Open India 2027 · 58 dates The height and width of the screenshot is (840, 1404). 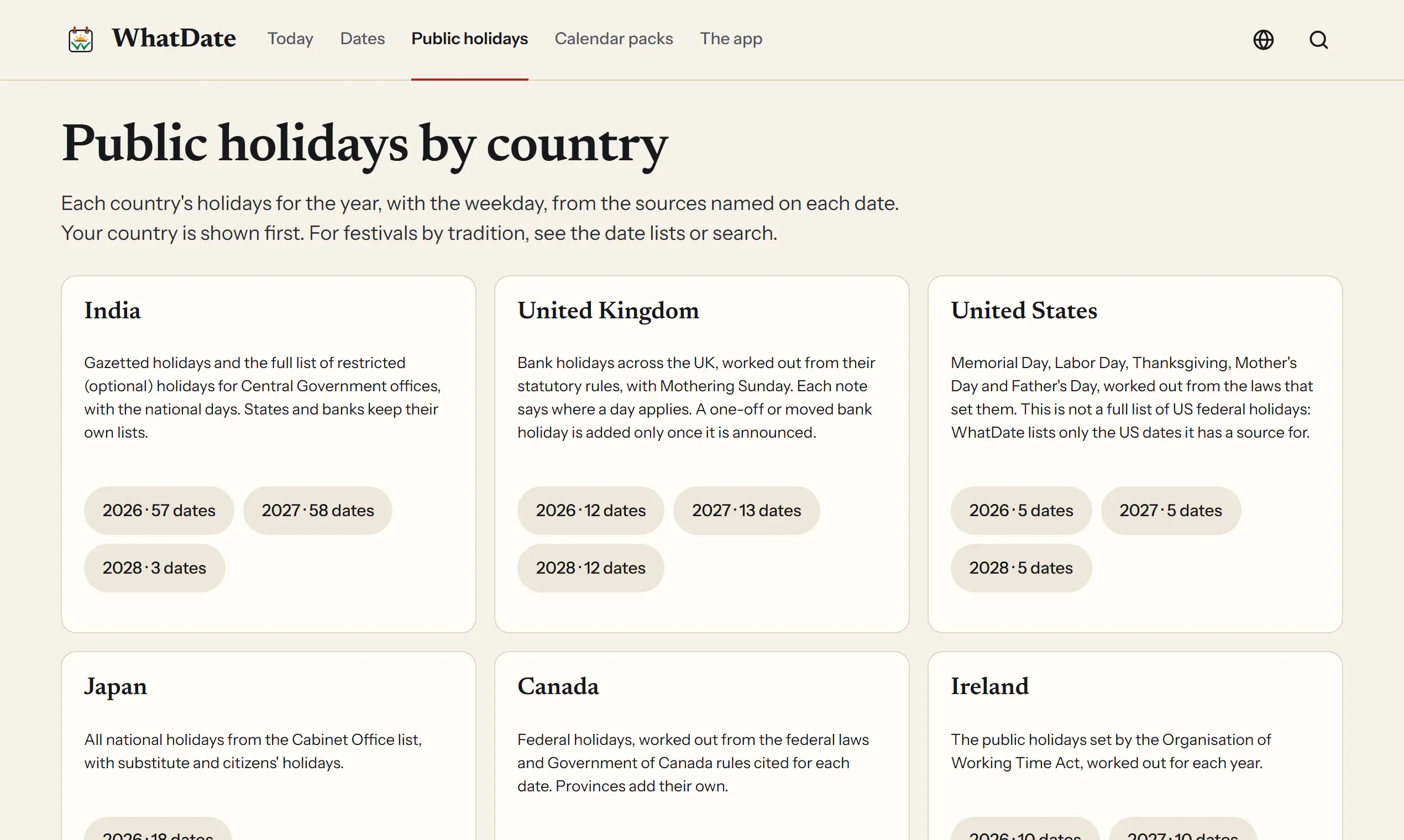point(318,510)
